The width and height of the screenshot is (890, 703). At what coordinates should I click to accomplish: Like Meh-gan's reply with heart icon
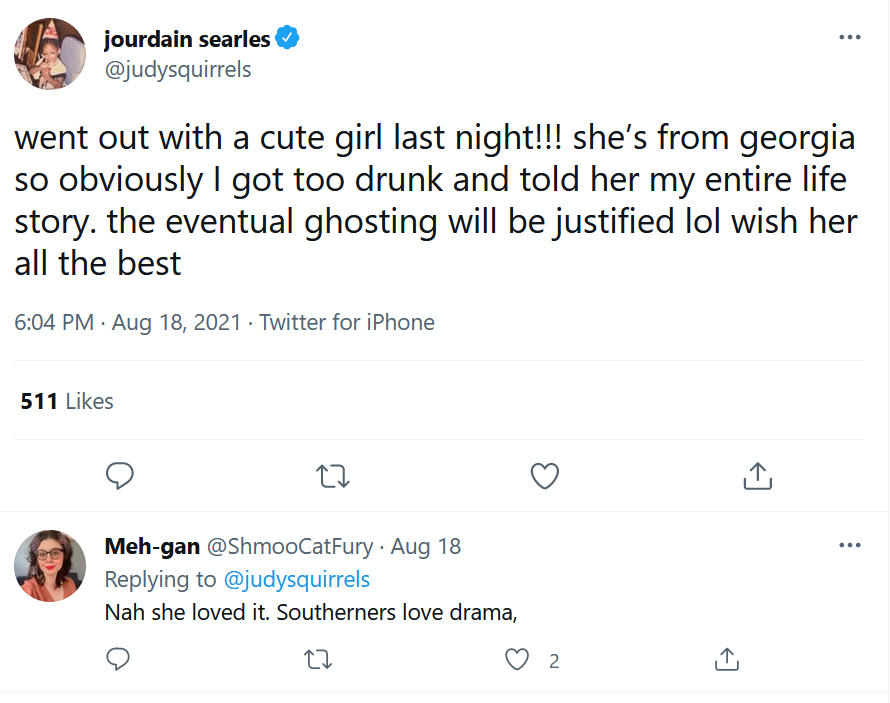point(517,659)
